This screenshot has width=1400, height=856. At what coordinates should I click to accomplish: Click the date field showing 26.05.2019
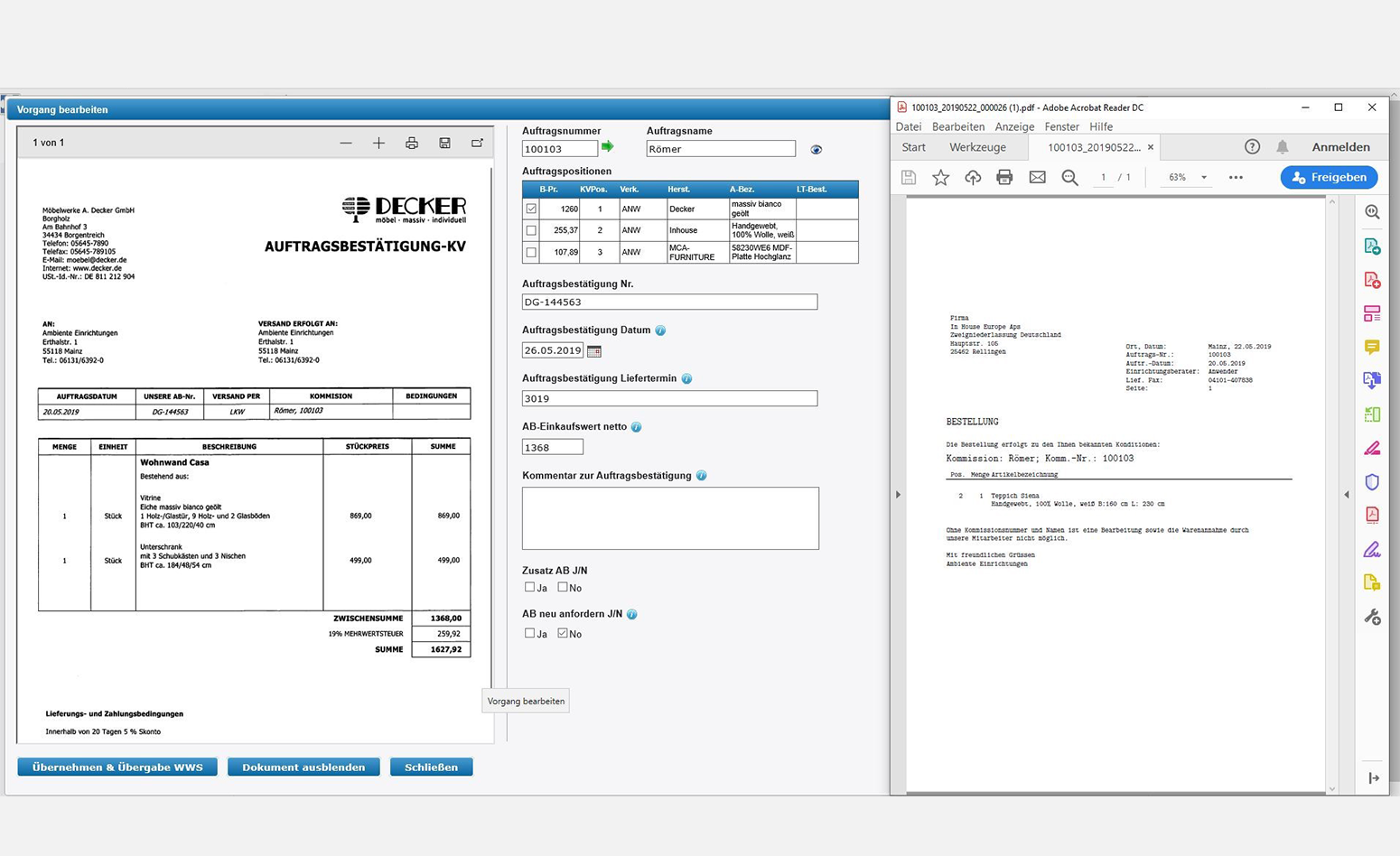(x=553, y=350)
